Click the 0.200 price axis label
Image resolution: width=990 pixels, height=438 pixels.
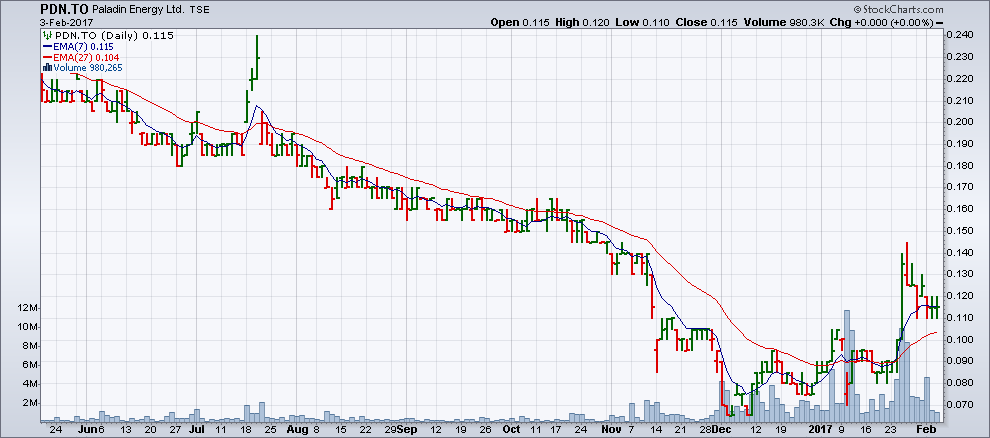[x=962, y=122]
